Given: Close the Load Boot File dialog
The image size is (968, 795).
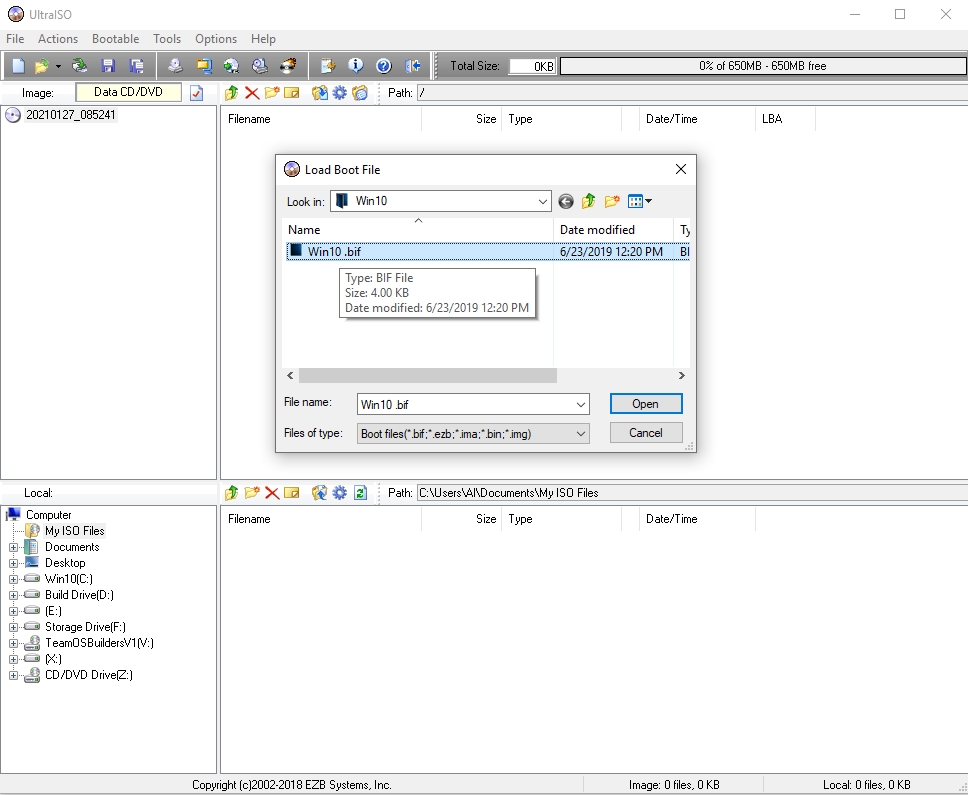Looking at the screenshot, I should 680,169.
